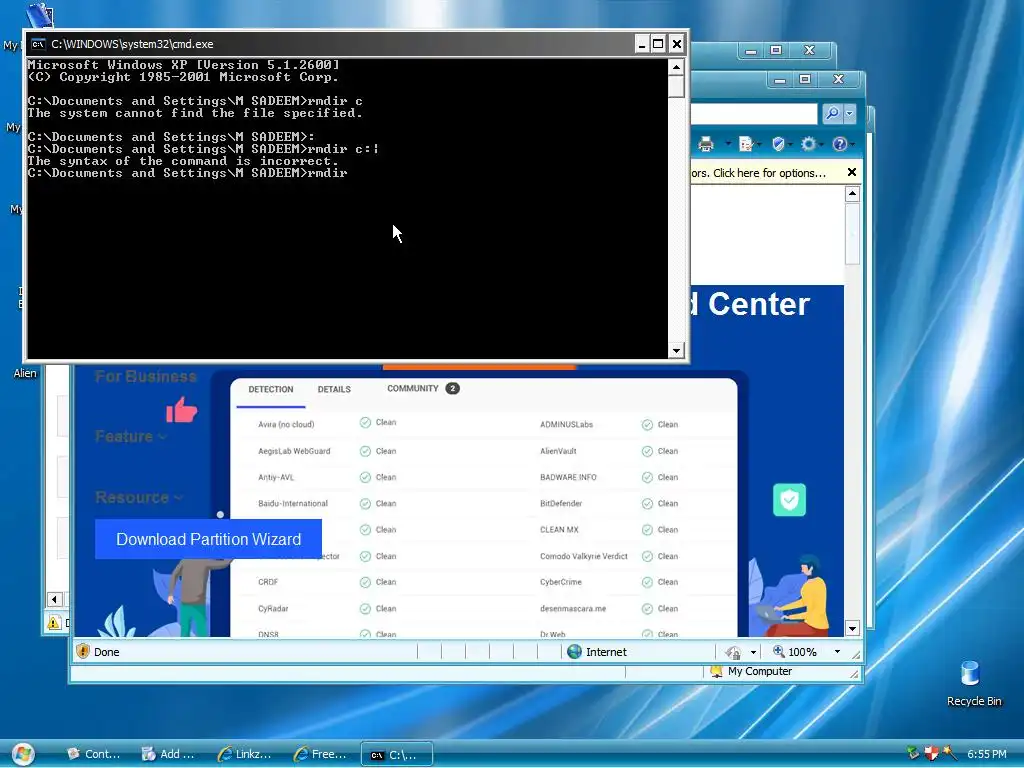Click first system tray icon
Image resolution: width=1024 pixels, height=768 pixels.
pos(913,754)
